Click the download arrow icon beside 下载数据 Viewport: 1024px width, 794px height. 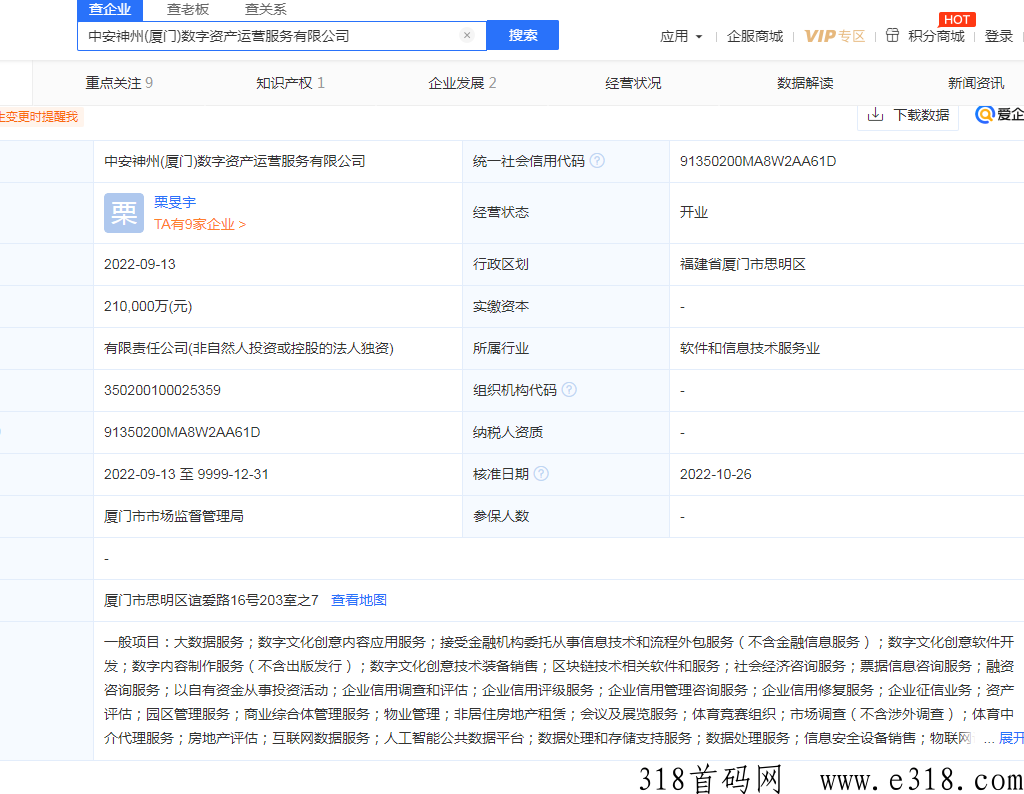pyautogui.click(x=875, y=115)
